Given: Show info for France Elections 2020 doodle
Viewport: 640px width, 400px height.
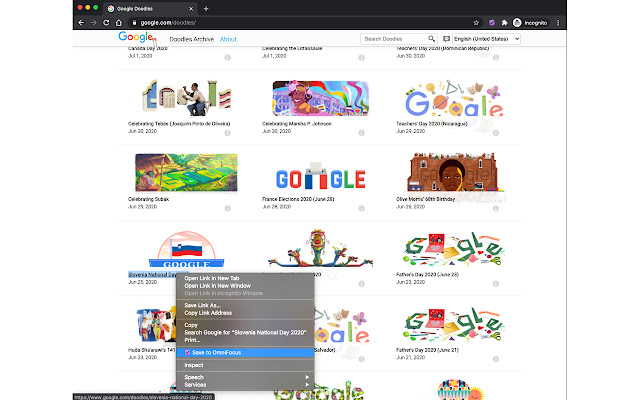Looking at the screenshot, I should [362, 208].
